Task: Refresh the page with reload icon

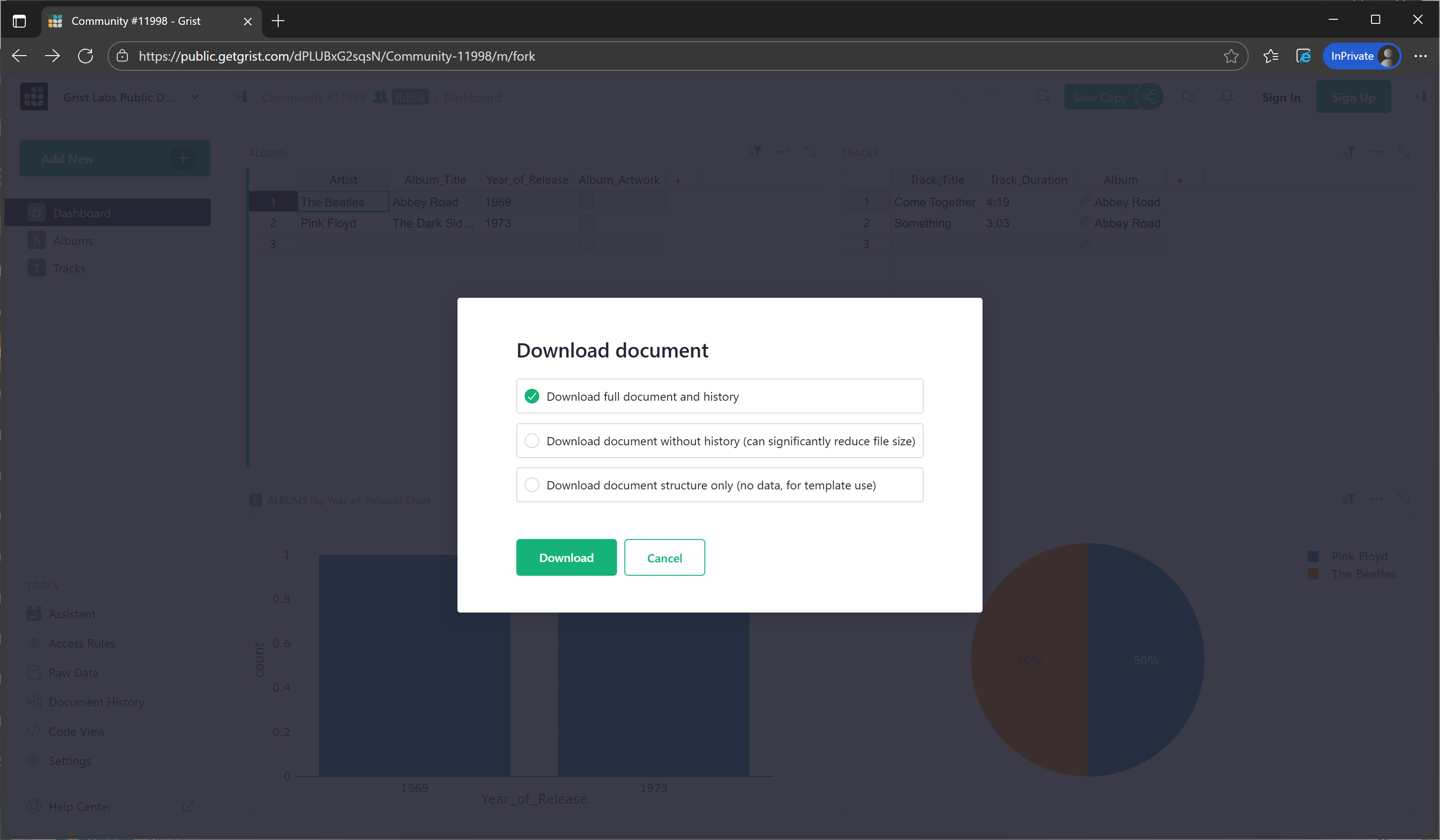Action: [x=86, y=56]
